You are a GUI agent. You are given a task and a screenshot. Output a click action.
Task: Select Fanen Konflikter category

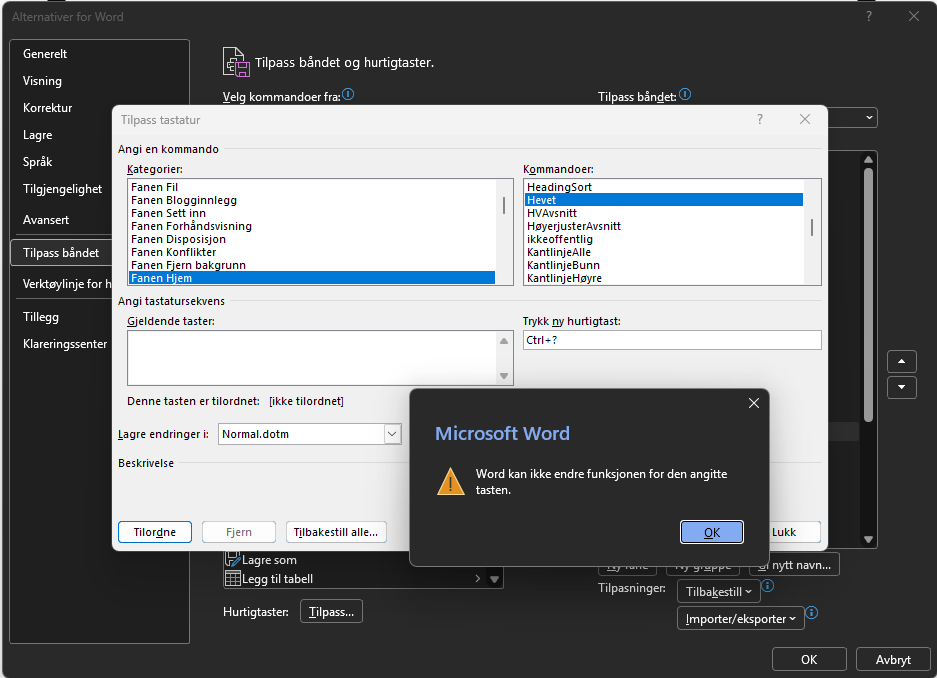312,252
